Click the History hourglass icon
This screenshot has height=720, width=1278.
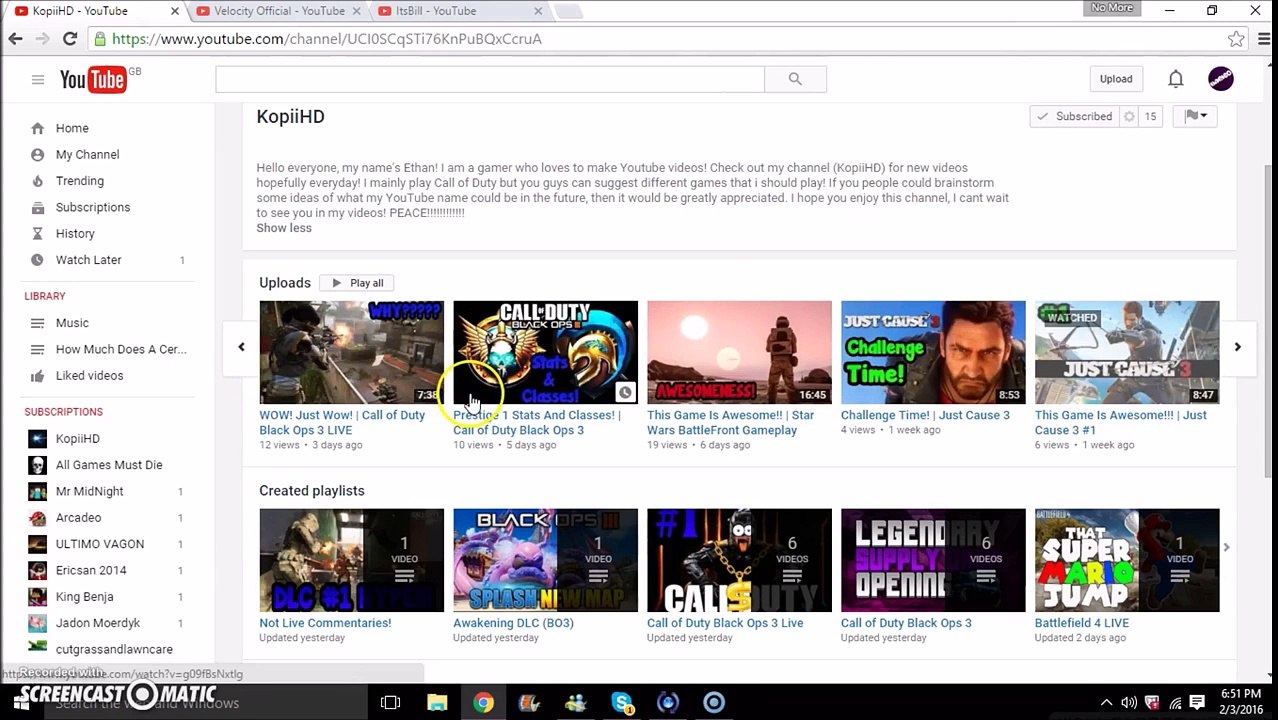tap(37, 233)
